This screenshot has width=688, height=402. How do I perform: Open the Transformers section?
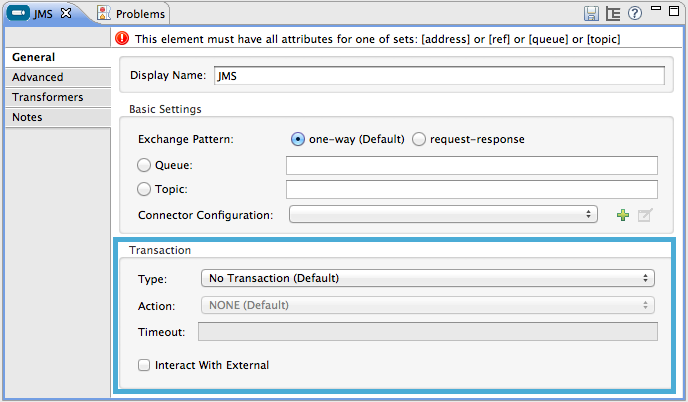coord(58,97)
